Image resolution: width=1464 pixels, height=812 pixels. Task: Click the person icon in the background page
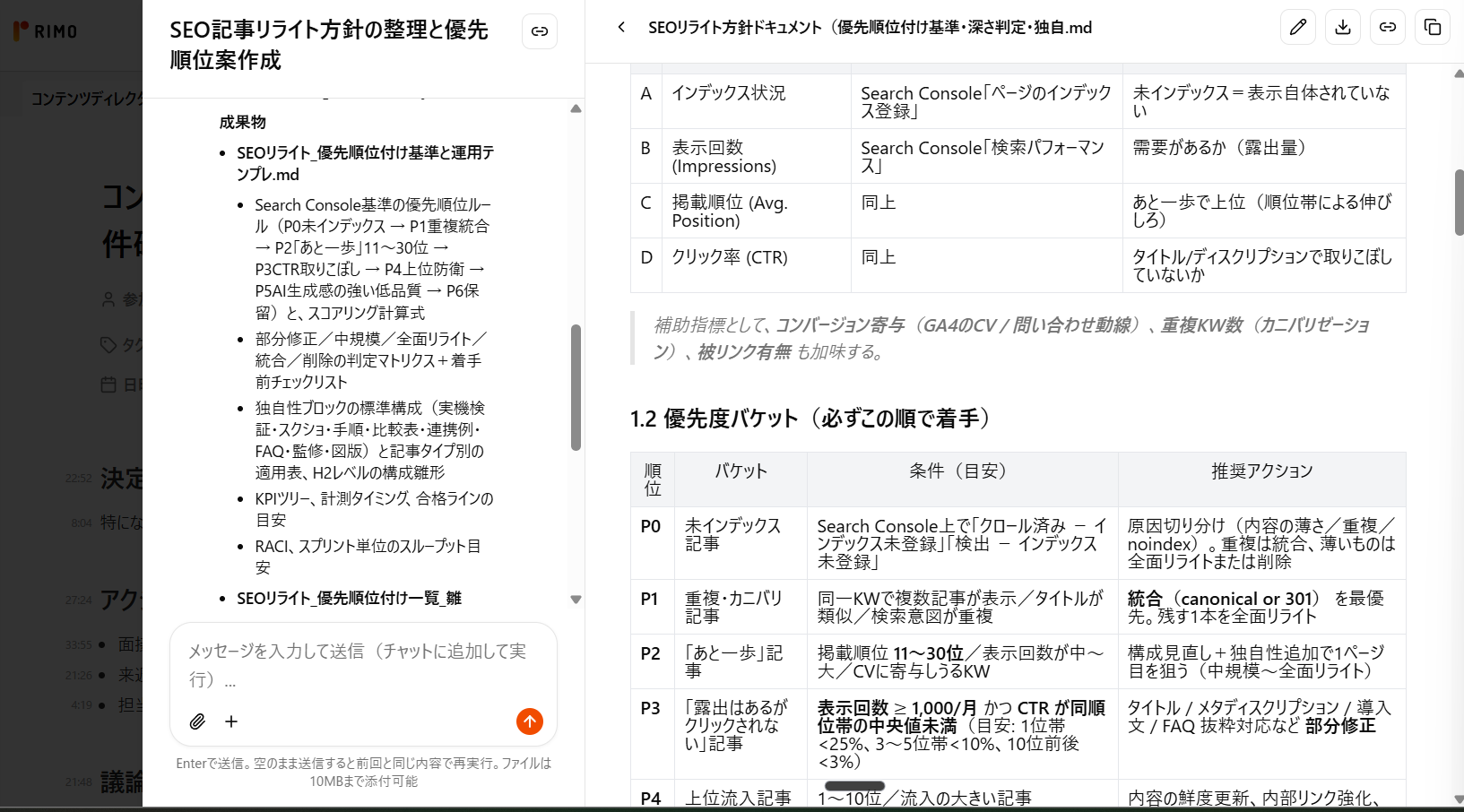(x=108, y=299)
